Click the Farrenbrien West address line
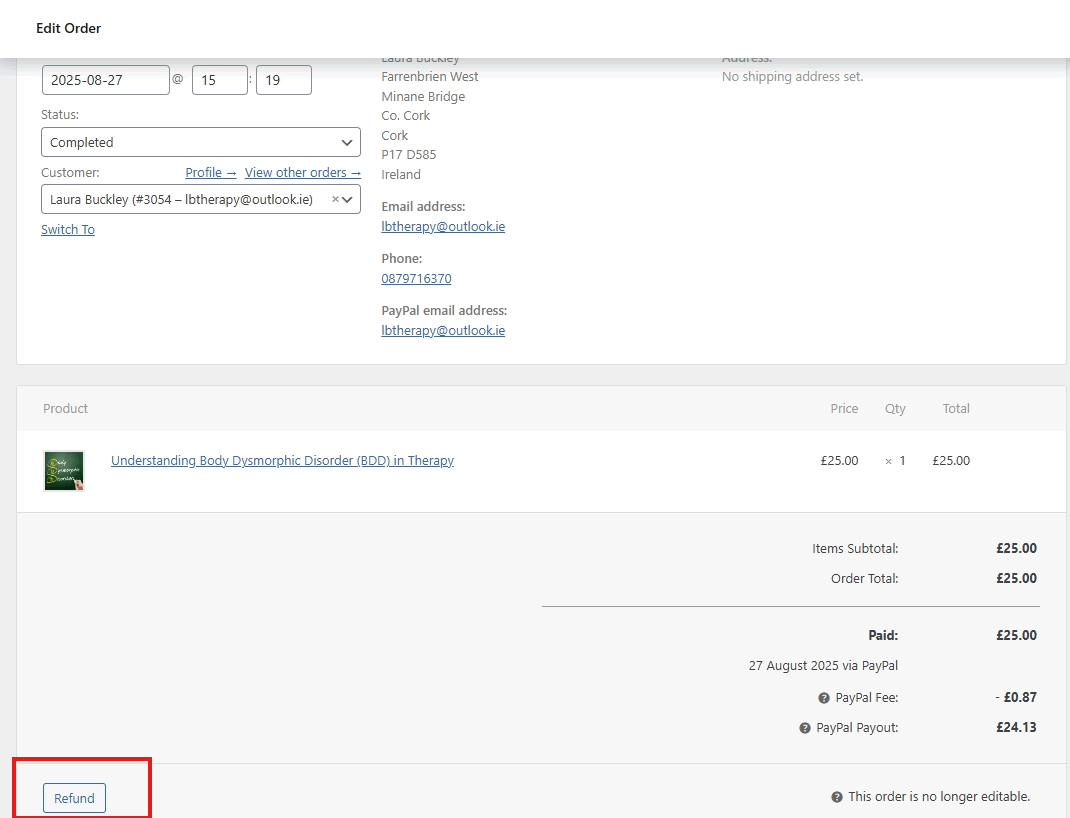This screenshot has height=818, width=1070. (x=430, y=76)
